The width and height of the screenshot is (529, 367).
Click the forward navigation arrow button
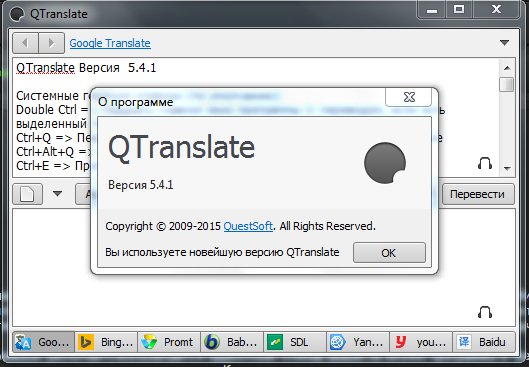pyautogui.click(x=52, y=43)
